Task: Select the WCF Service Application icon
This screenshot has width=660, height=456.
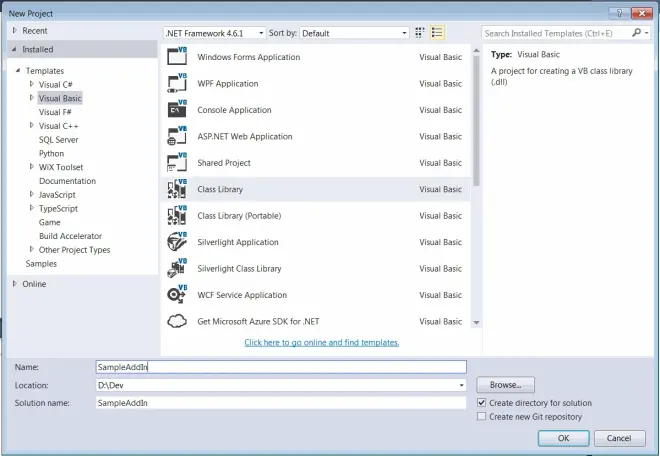Action: click(177, 295)
